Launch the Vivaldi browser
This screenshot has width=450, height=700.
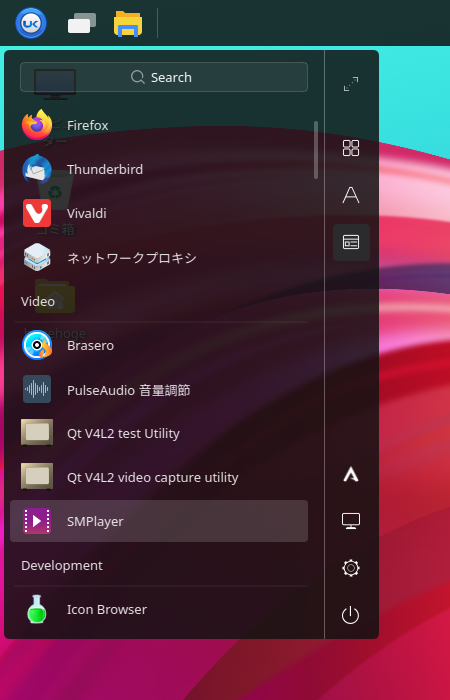[159, 213]
